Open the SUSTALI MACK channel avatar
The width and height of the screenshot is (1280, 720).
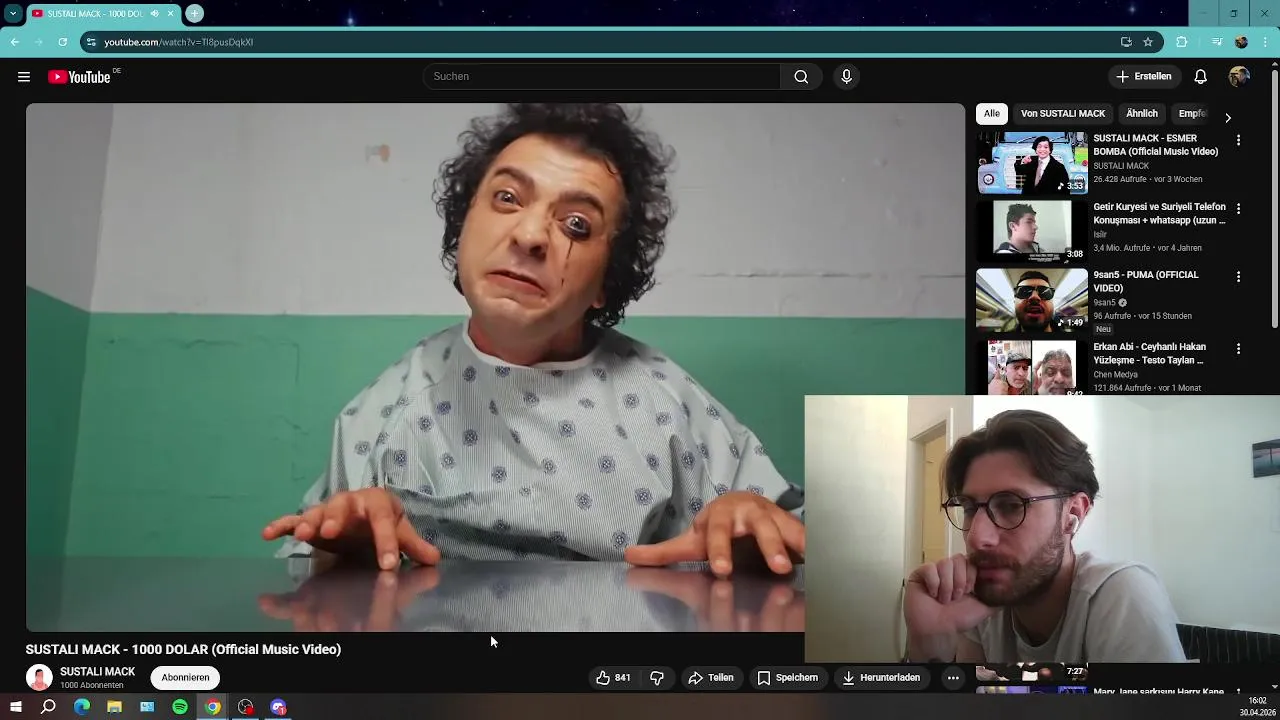coord(39,678)
